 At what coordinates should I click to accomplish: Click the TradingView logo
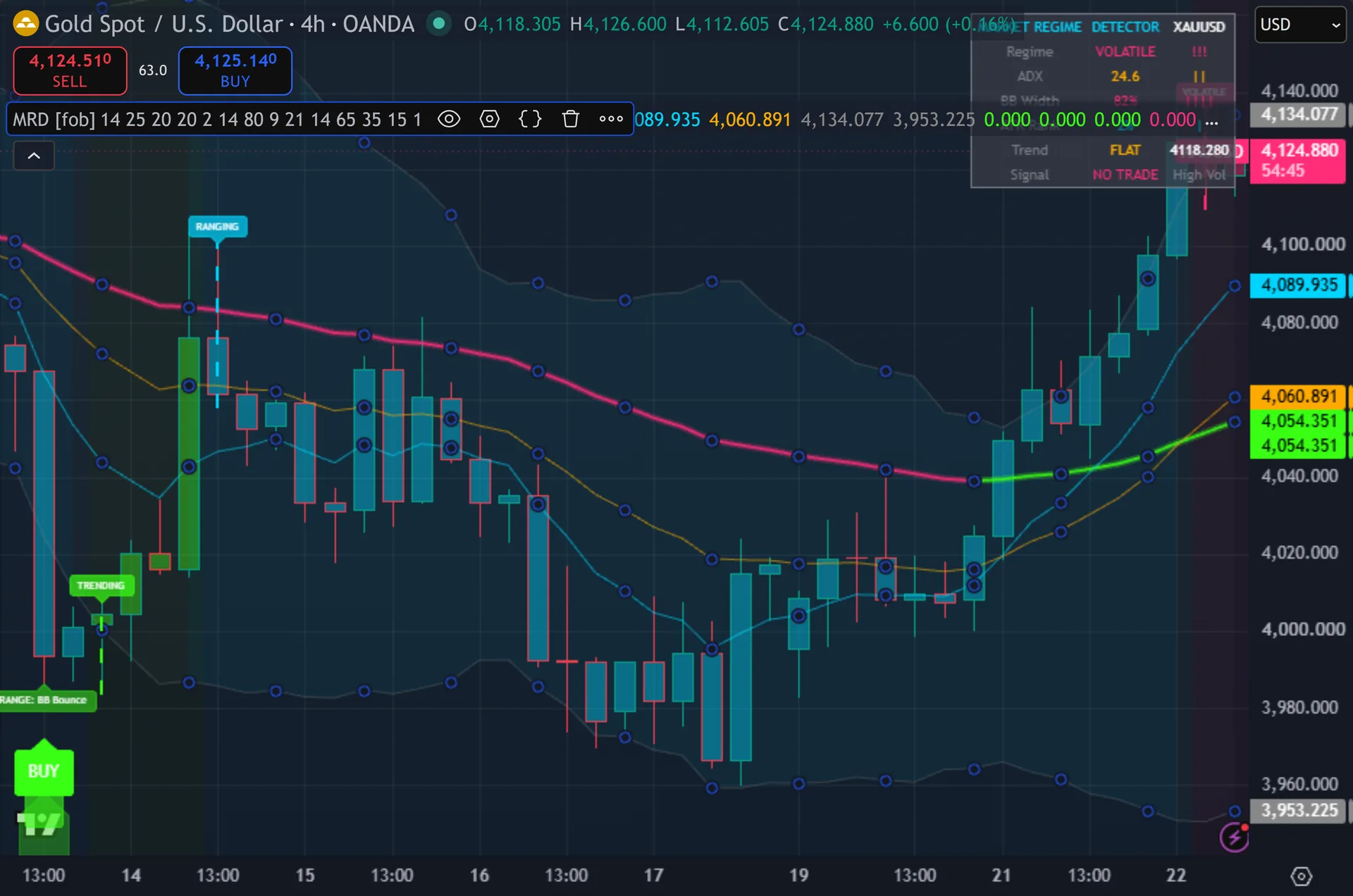click(39, 823)
